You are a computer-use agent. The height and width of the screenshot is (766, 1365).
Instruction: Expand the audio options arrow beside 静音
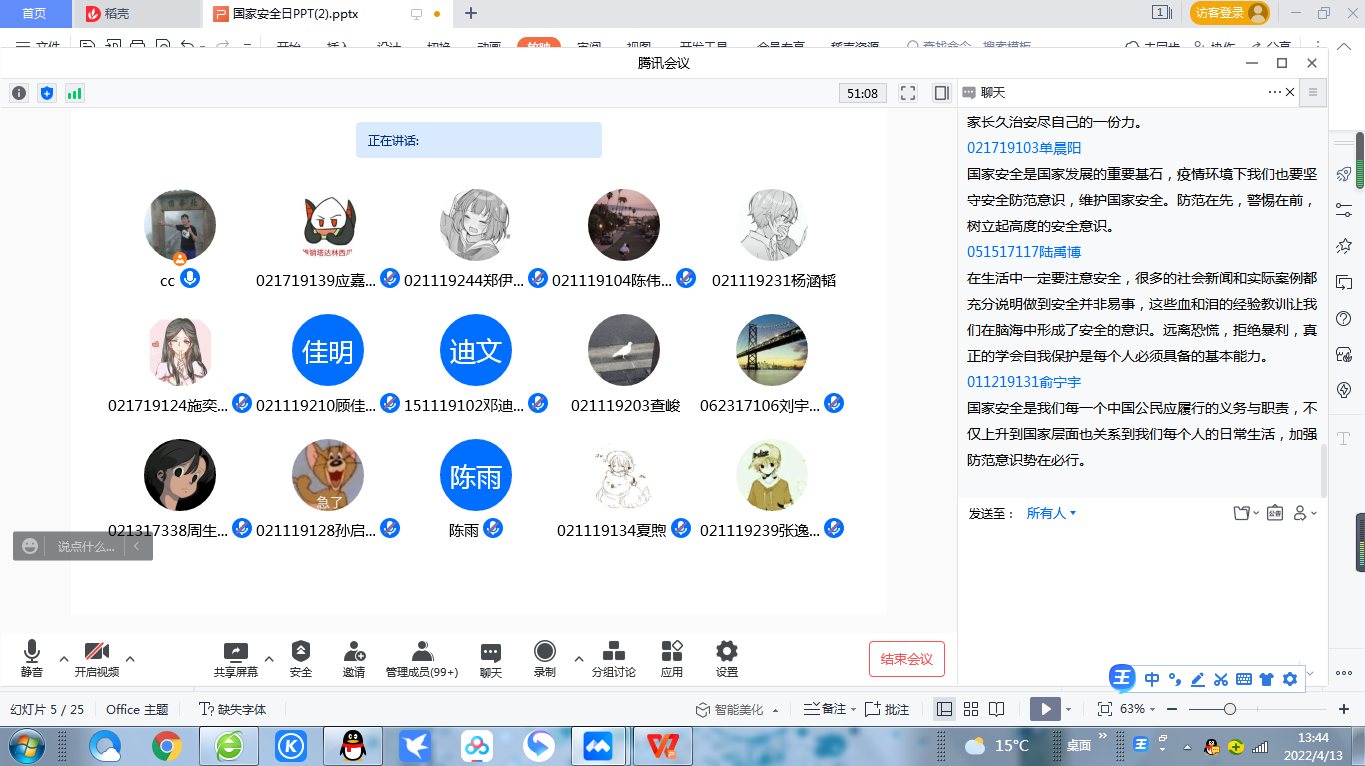(64, 659)
